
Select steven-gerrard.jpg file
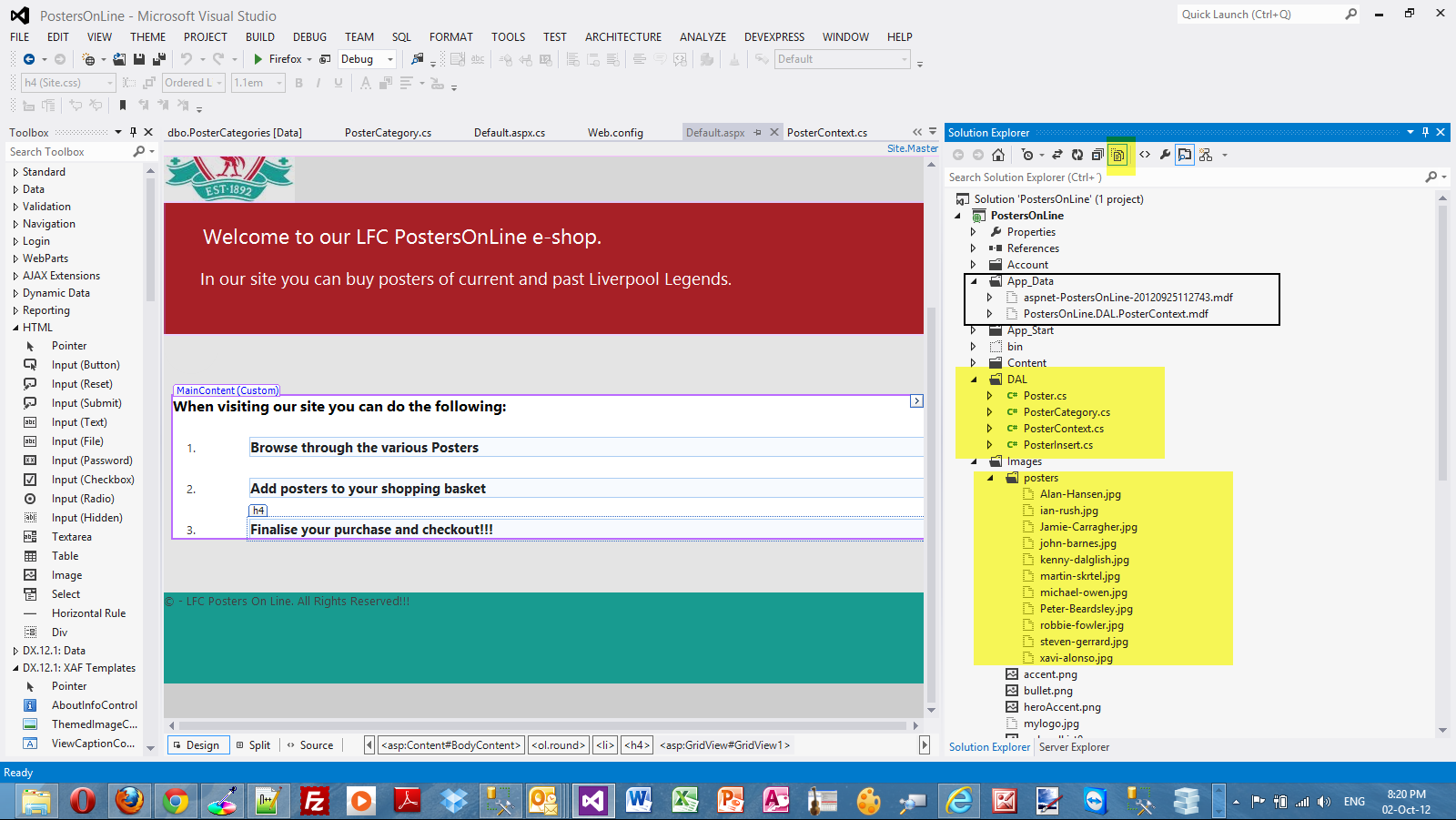(x=1083, y=642)
